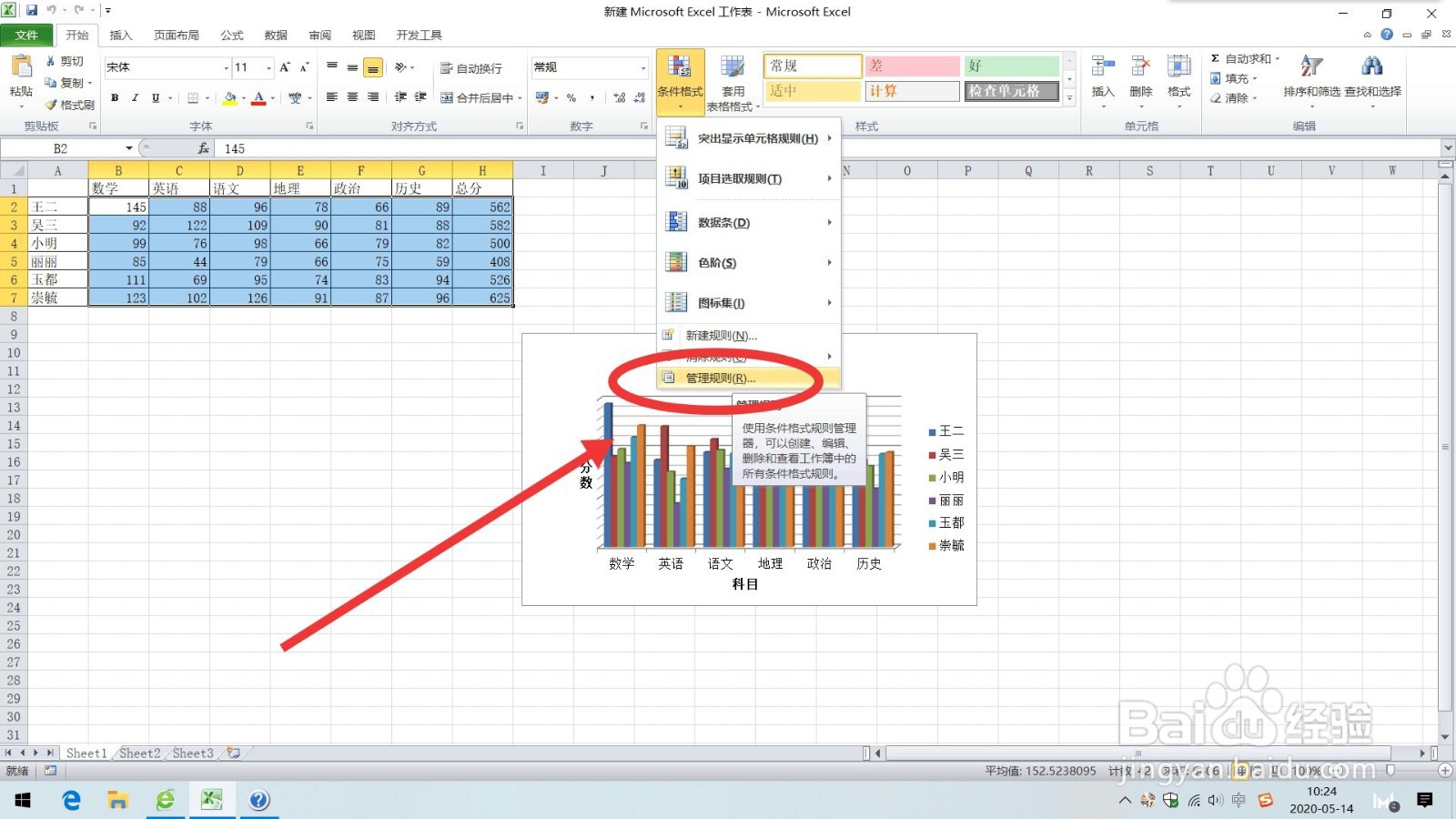Click the Delete cells (删除) icon
The width and height of the screenshot is (1456, 819).
click(x=1140, y=66)
